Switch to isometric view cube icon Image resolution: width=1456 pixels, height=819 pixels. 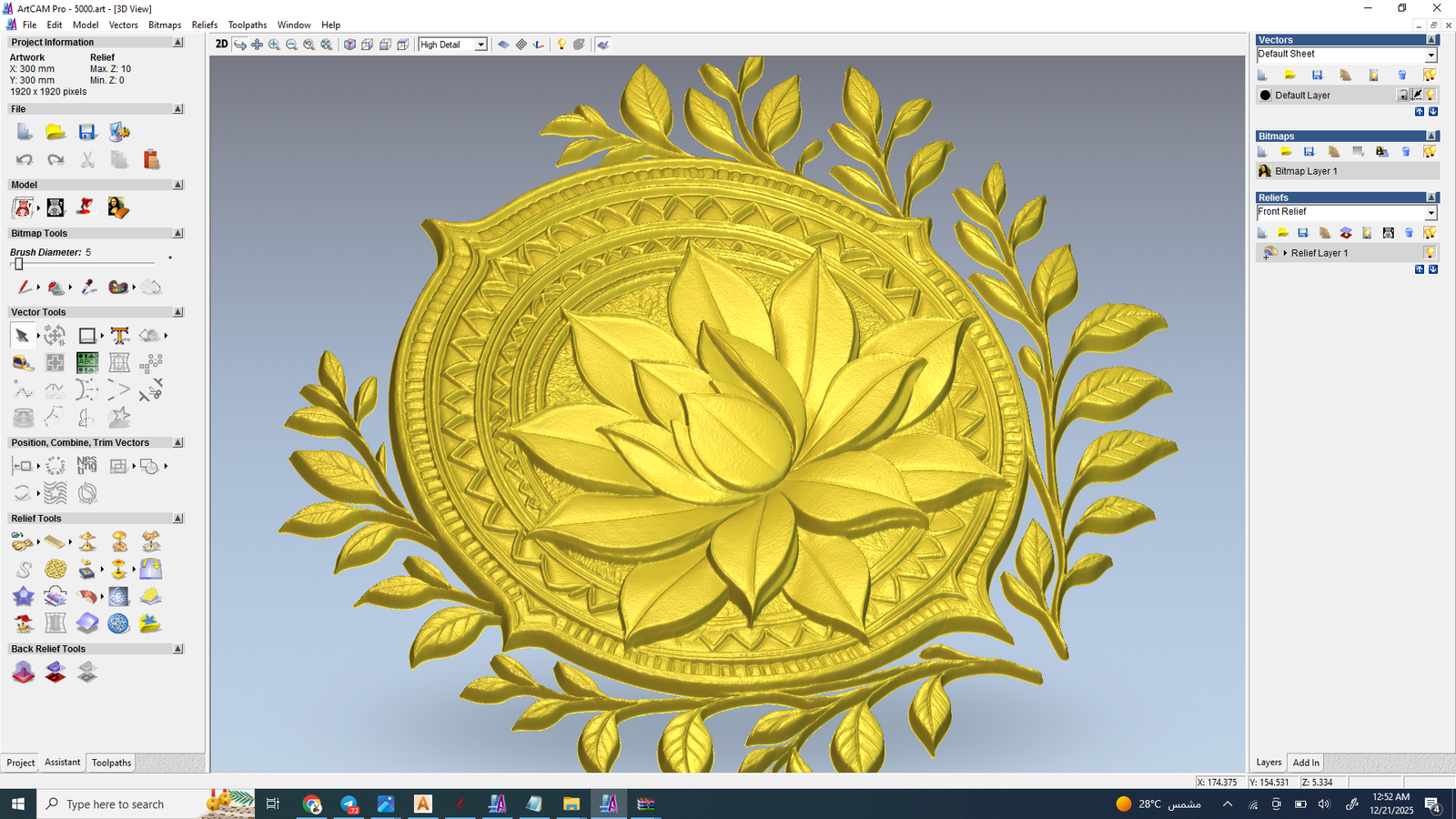349,45
